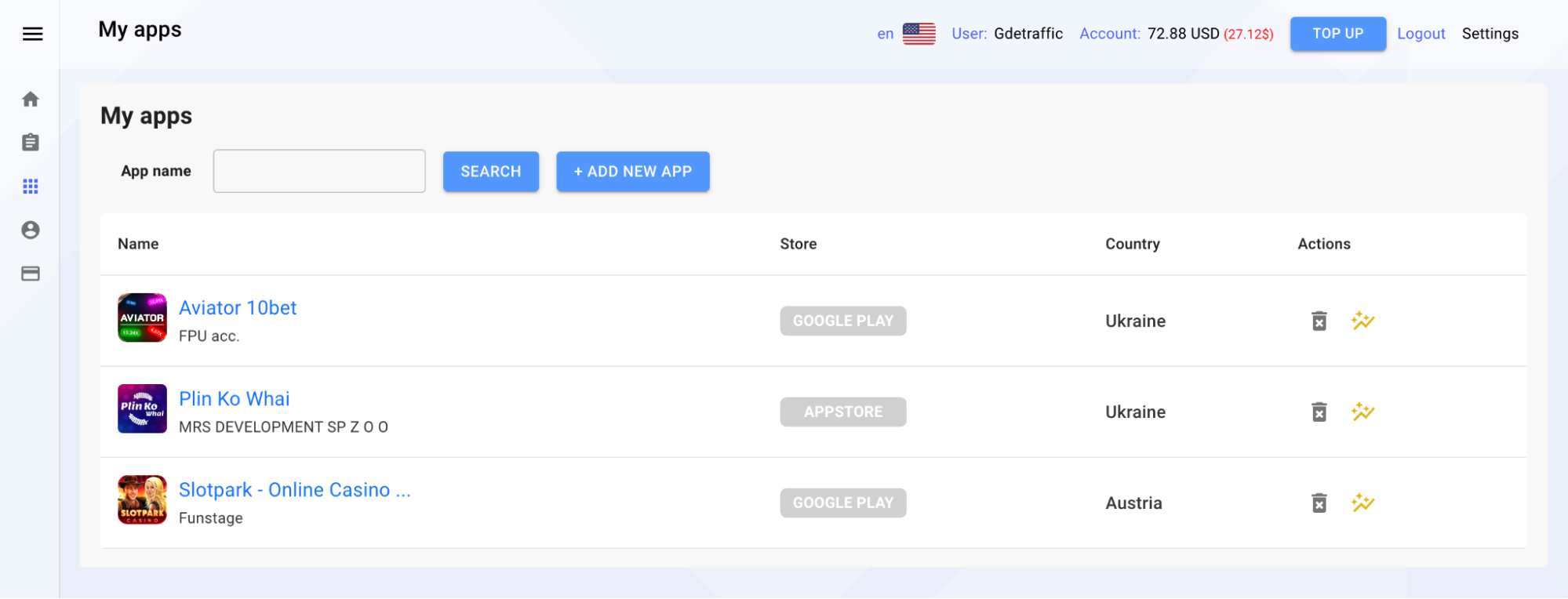Click the Name column header
This screenshot has width=1568, height=599.
click(138, 244)
